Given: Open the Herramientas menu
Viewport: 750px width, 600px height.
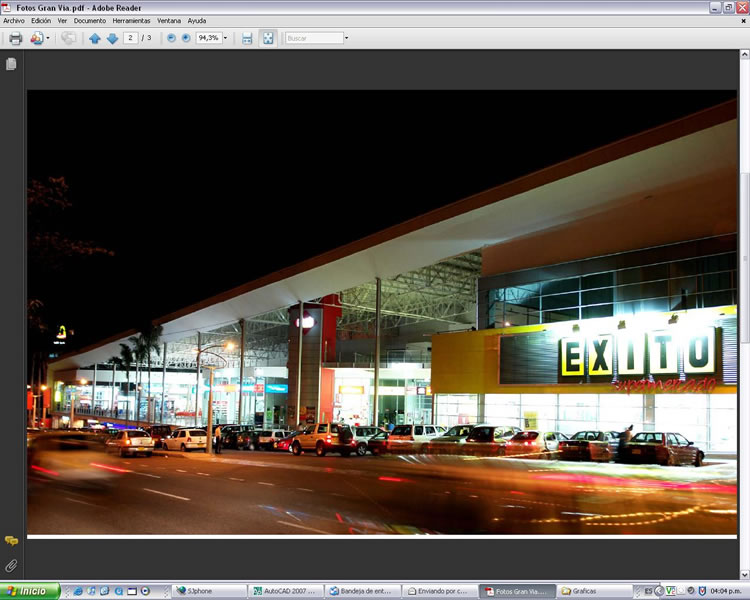Looking at the screenshot, I should click(132, 21).
